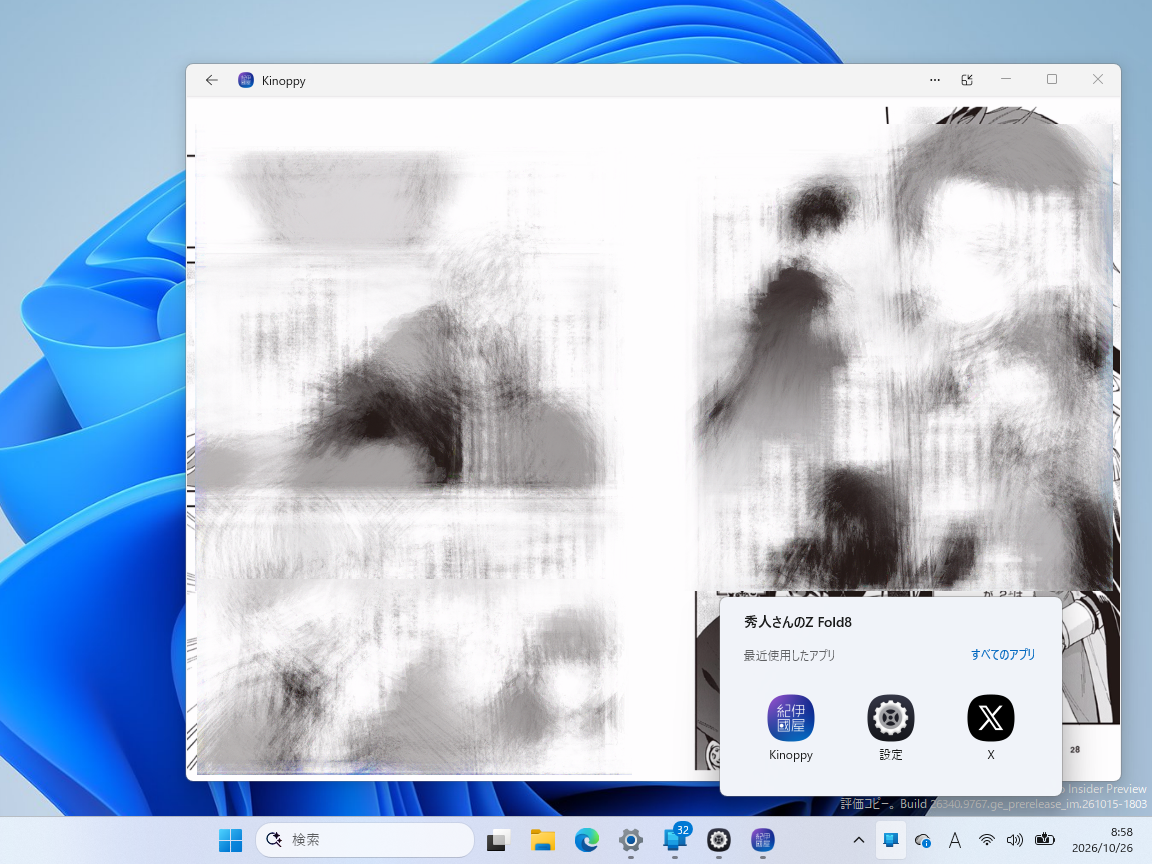Maximize the Kinoppy window

tap(1052, 79)
